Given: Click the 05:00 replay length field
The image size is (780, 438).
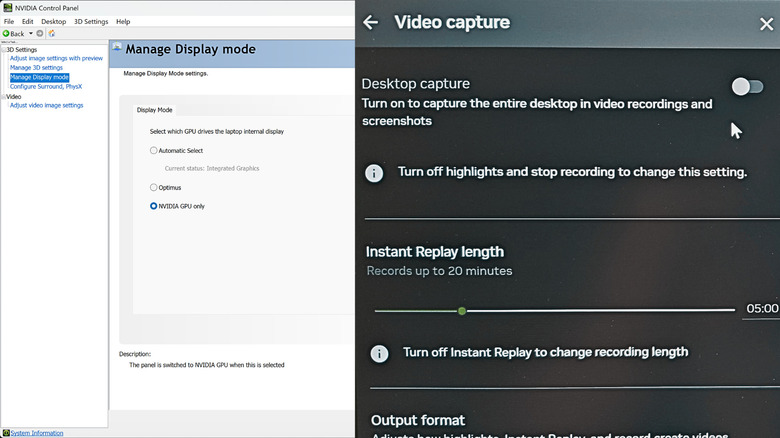Looking at the screenshot, I should [762, 309].
